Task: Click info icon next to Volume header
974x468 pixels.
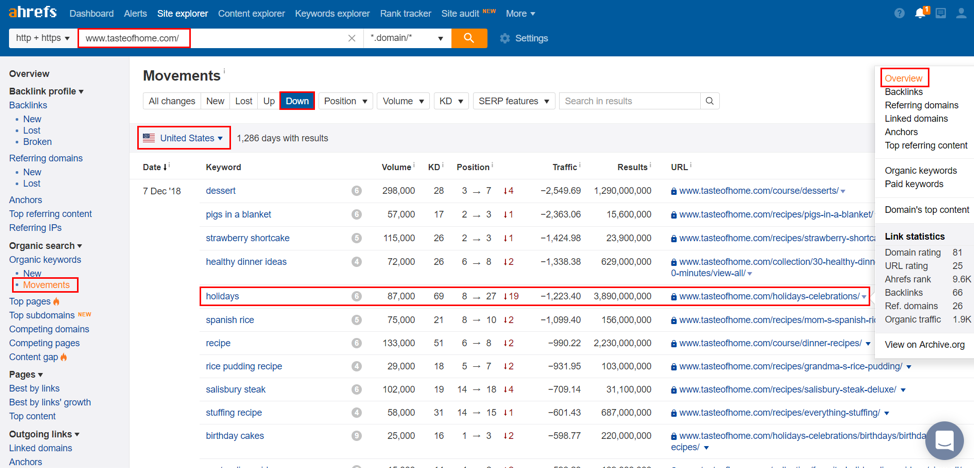Action: coord(413,165)
